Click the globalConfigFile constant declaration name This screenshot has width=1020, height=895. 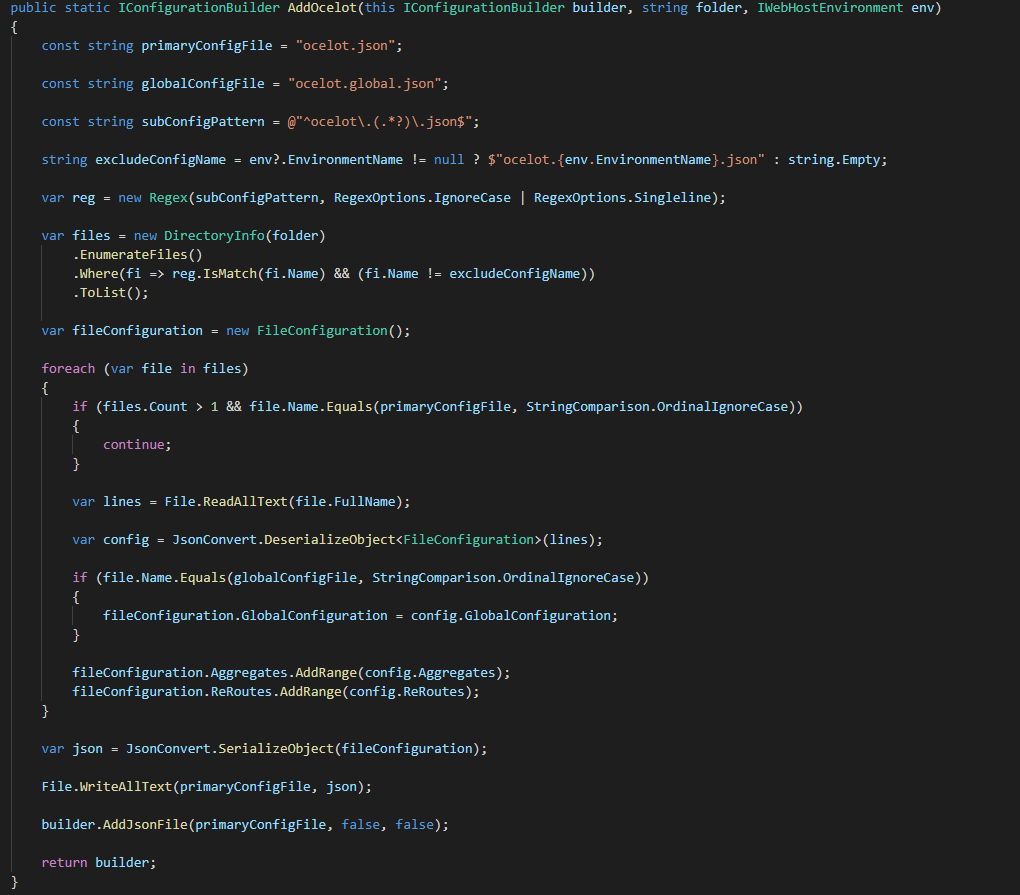click(203, 83)
